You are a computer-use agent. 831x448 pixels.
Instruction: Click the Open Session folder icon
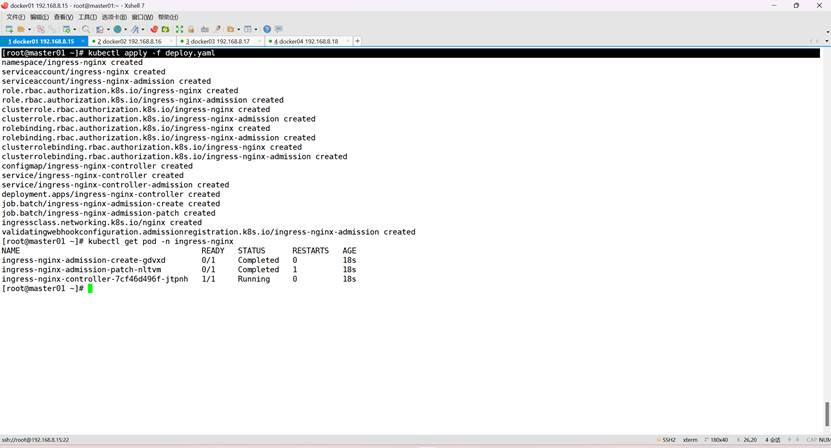pyautogui.click(x=21, y=29)
